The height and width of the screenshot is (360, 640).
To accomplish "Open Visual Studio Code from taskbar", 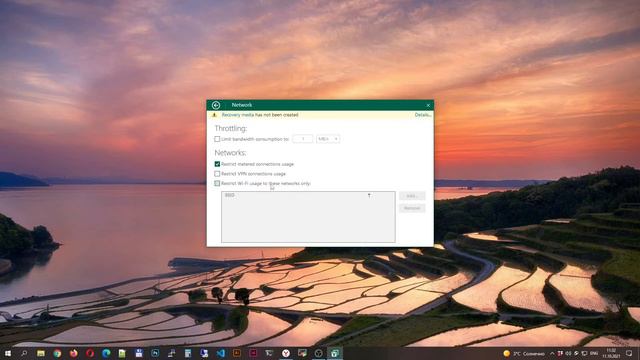I will pyautogui.click(x=220, y=353).
